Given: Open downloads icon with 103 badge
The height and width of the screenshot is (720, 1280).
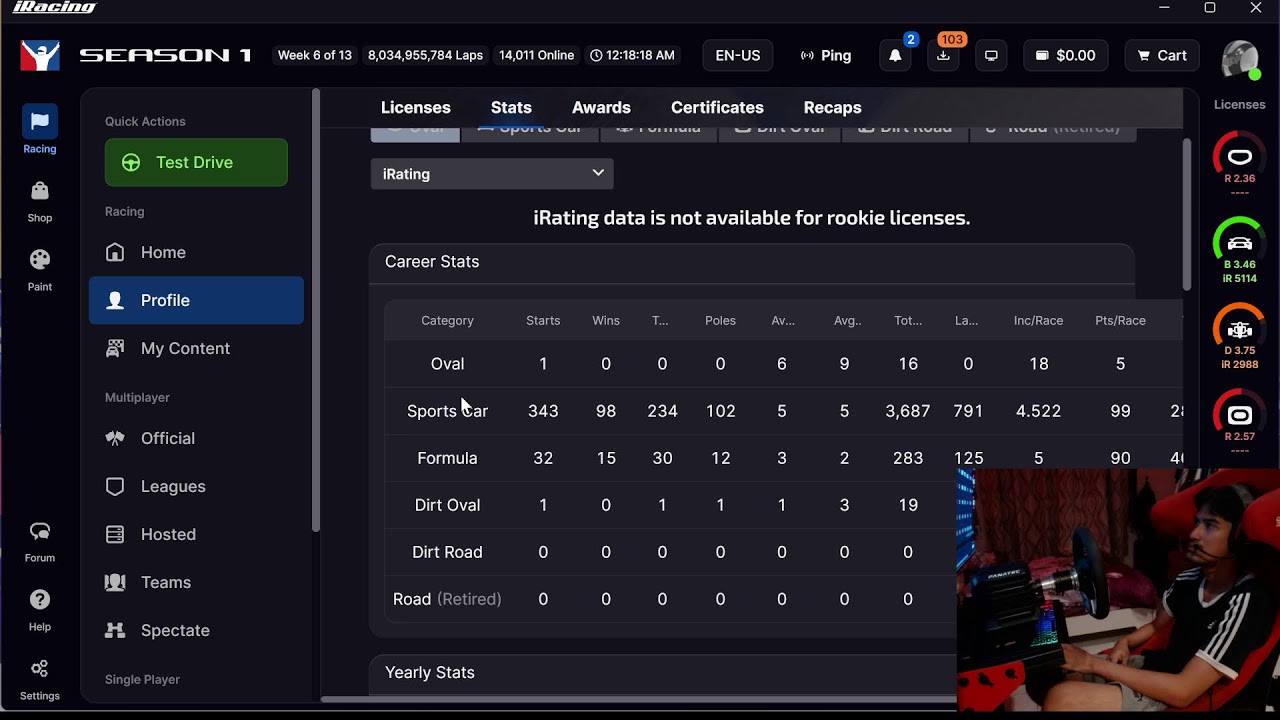Looking at the screenshot, I should click(943, 56).
